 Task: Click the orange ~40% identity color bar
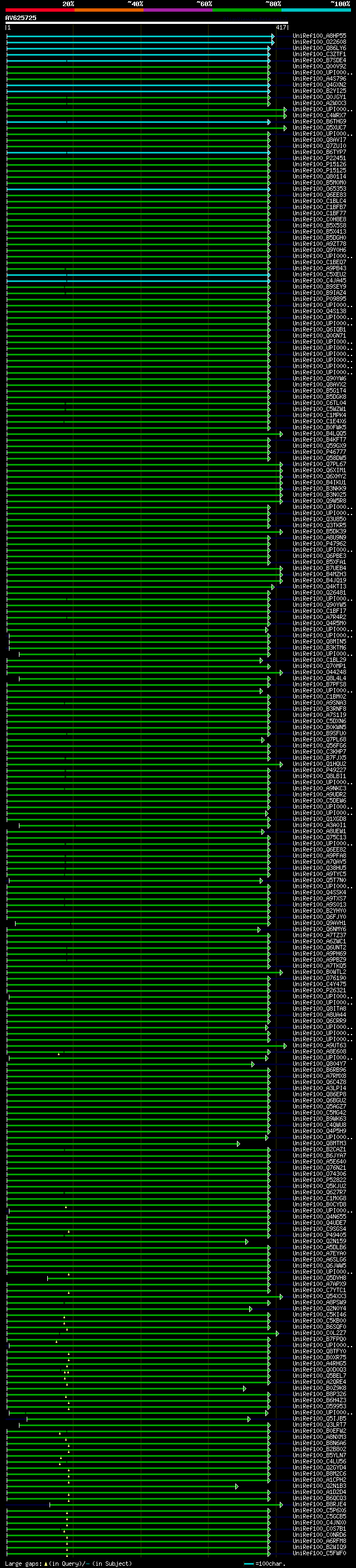(109, 11)
